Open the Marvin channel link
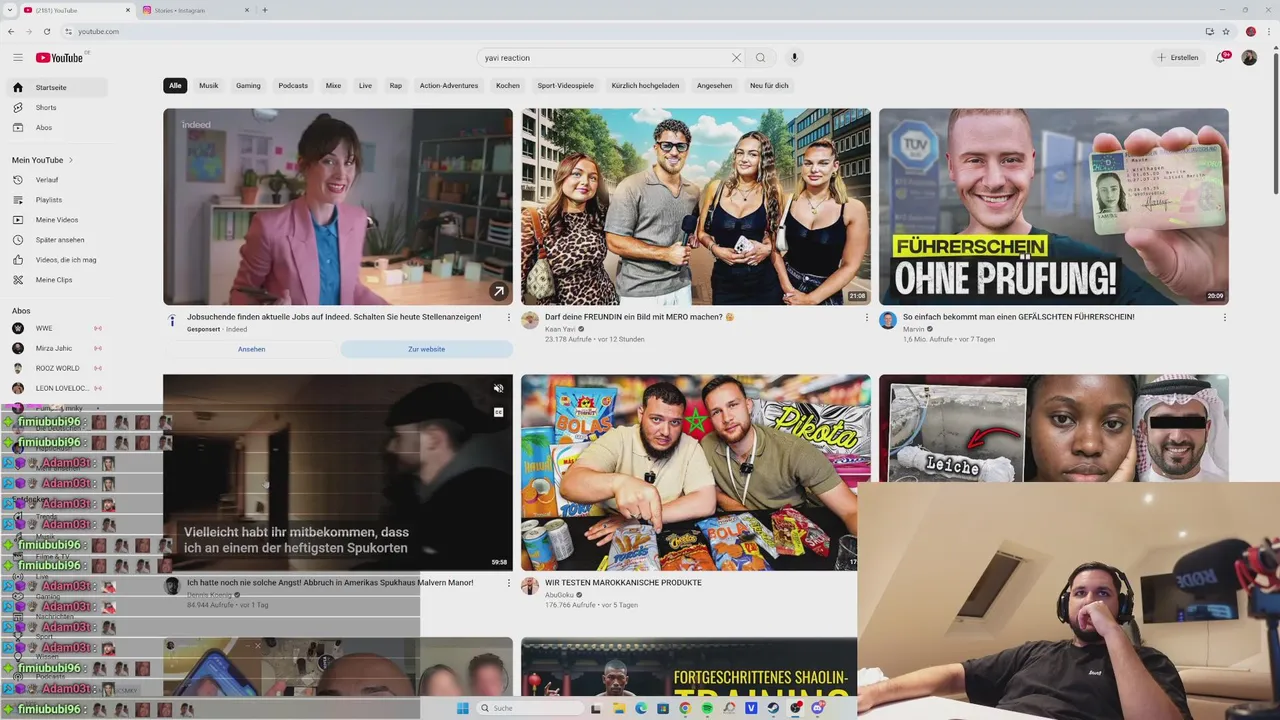 [x=914, y=329]
